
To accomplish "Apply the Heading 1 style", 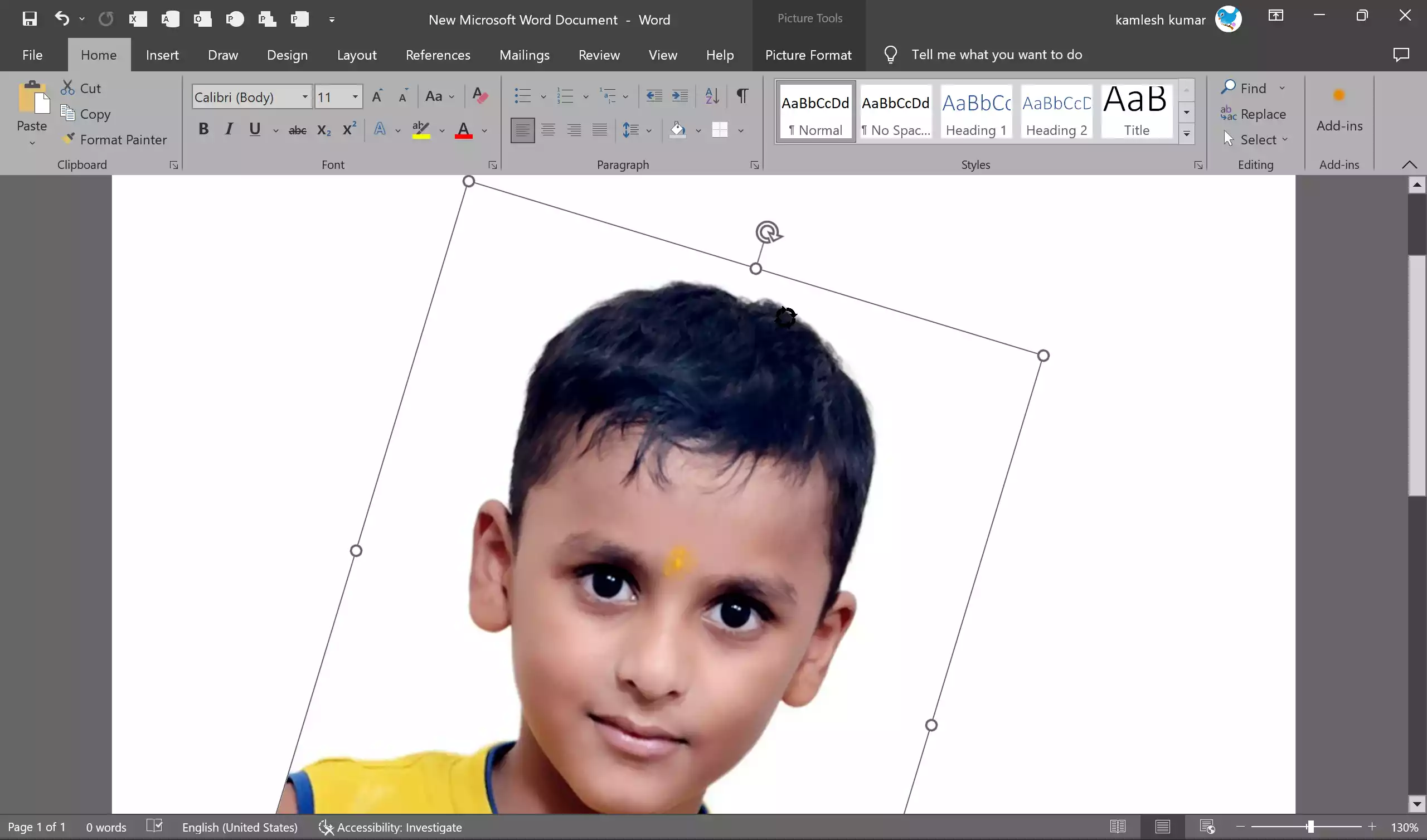I will click(976, 111).
